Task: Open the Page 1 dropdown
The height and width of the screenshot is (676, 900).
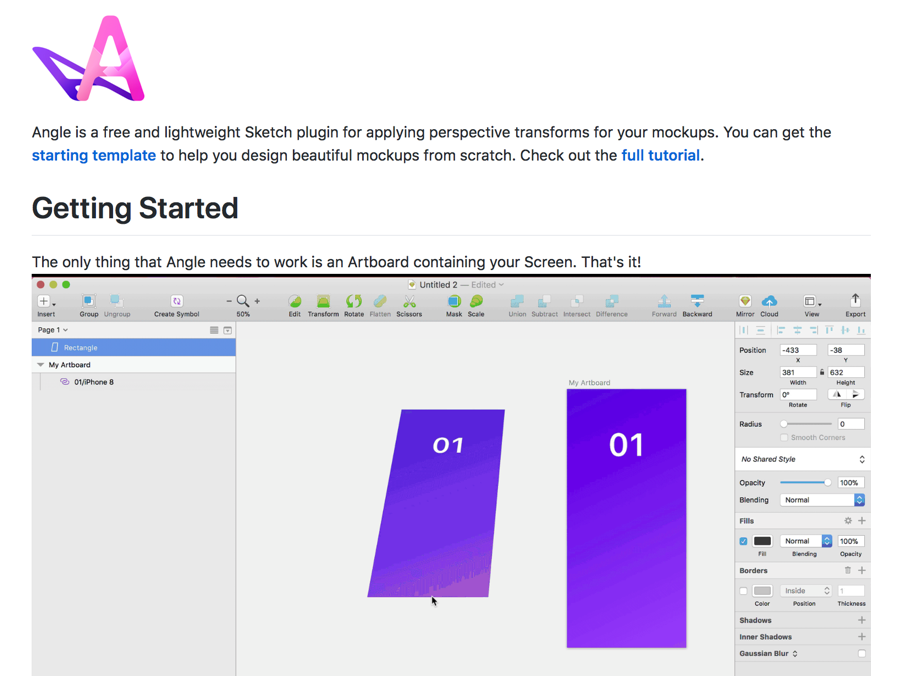Action: point(53,330)
